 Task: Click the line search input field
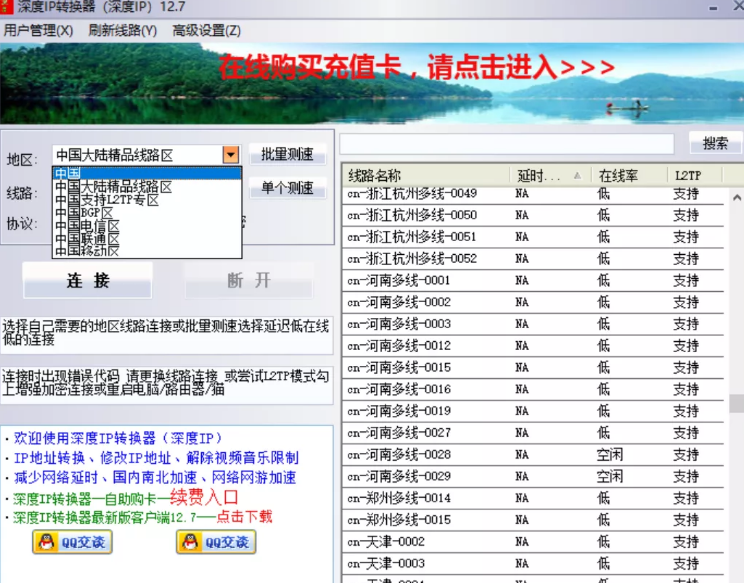[x=507, y=144]
